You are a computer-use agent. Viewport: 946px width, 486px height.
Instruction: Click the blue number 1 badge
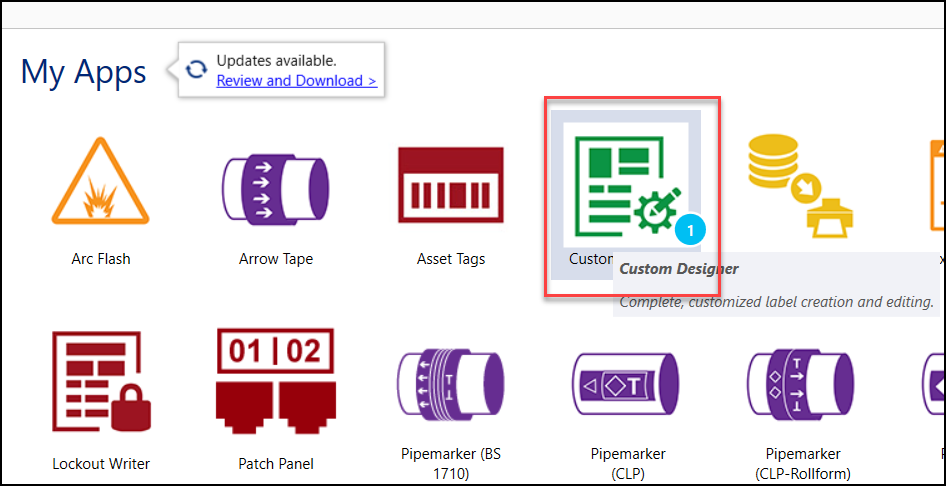[x=690, y=230]
